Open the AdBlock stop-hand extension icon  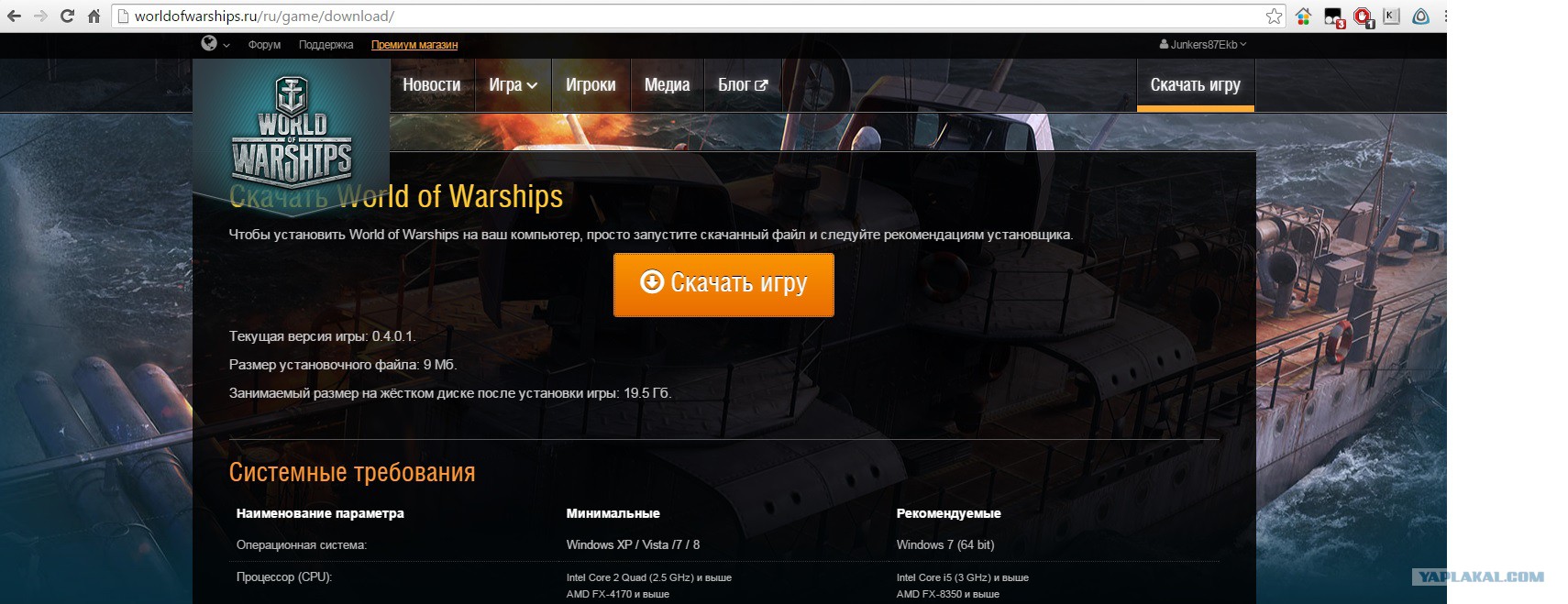click(1364, 16)
